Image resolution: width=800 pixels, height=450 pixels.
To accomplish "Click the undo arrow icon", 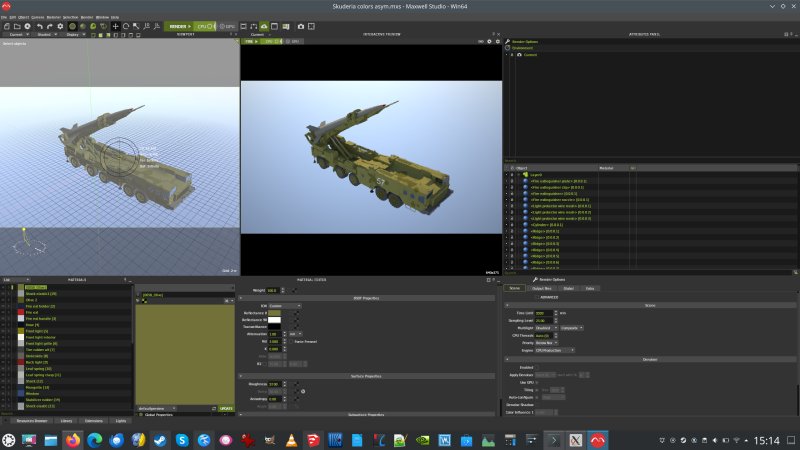I will [x=39, y=26].
